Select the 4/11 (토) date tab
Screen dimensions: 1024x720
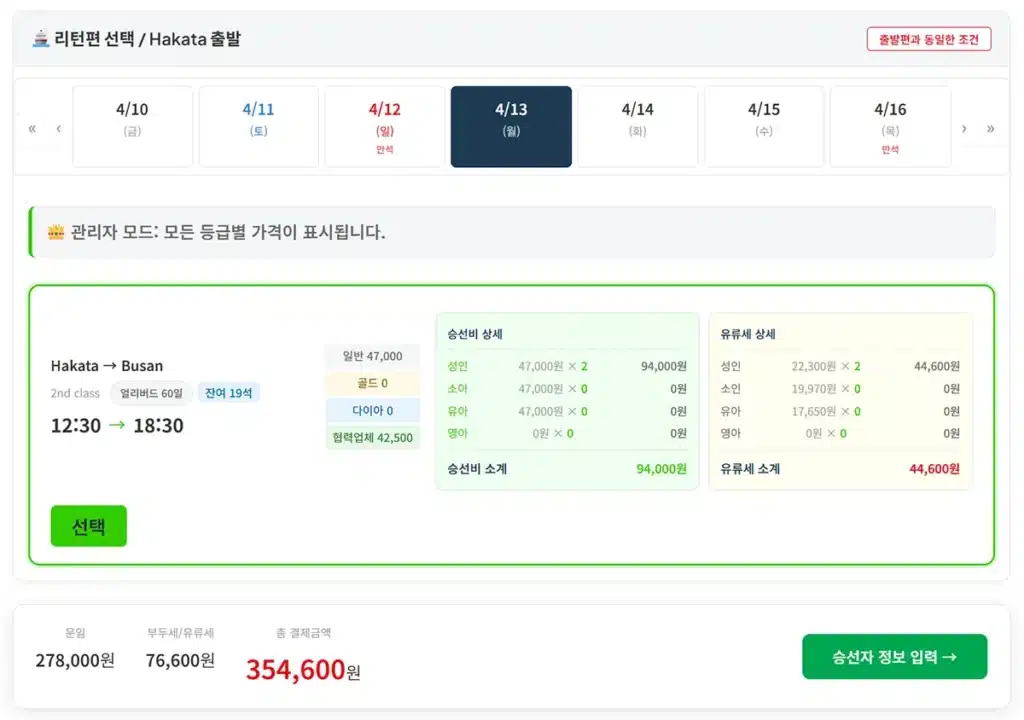point(259,126)
